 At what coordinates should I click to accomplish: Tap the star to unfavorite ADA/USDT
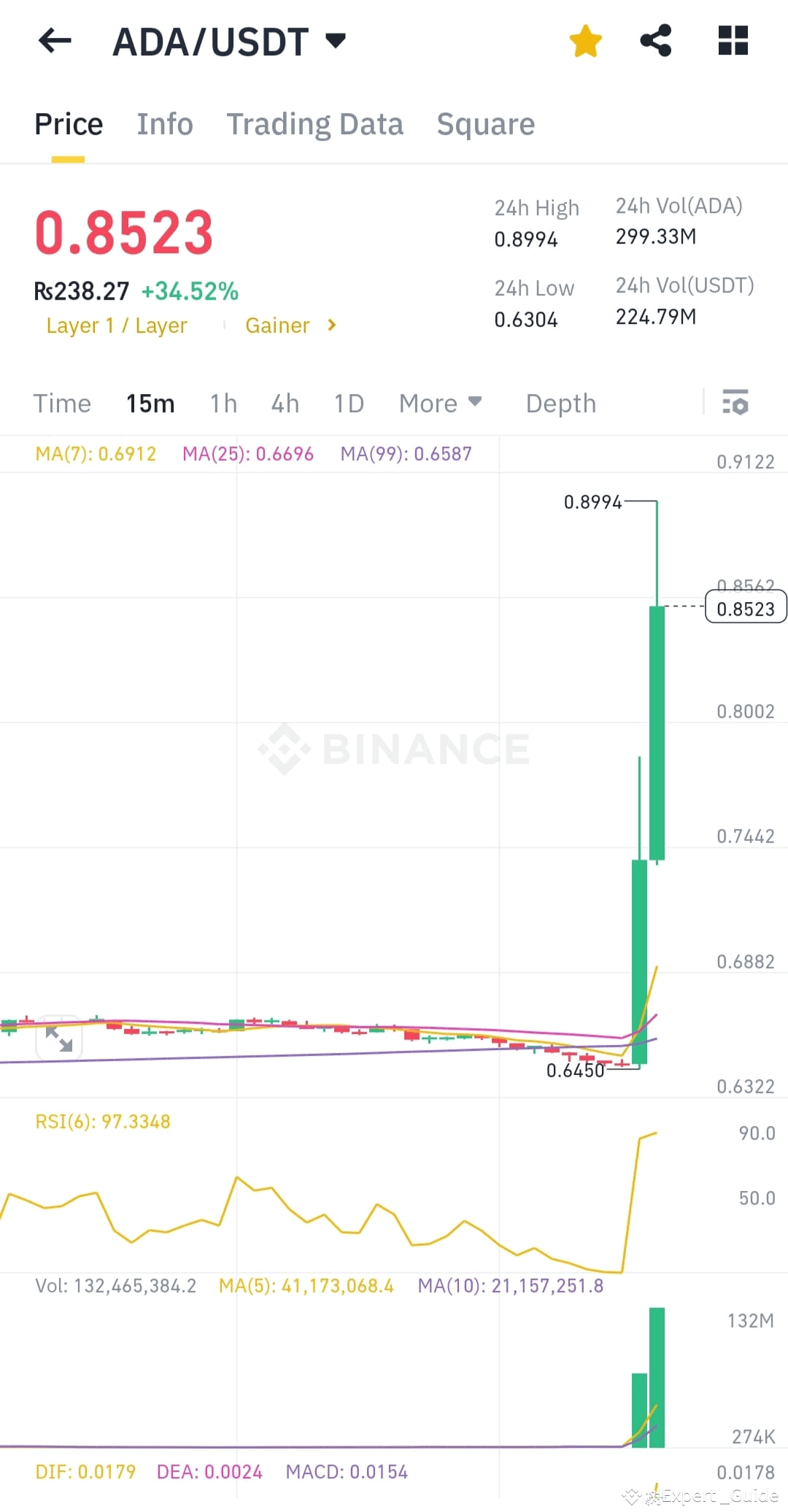coord(585,41)
